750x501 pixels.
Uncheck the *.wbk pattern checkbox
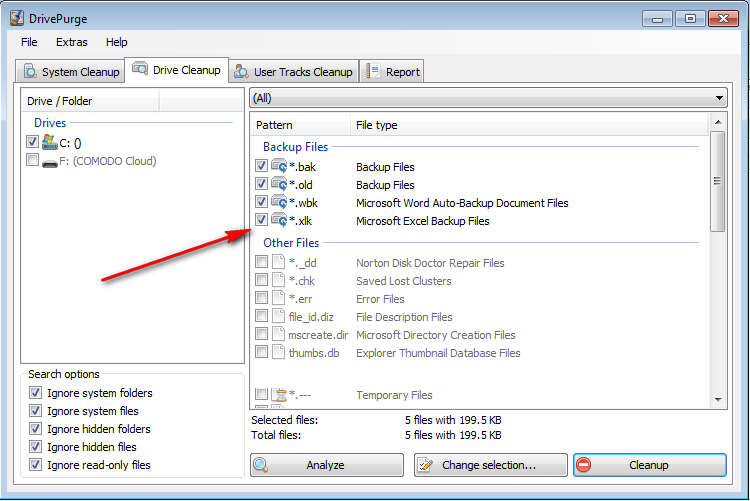(261, 201)
